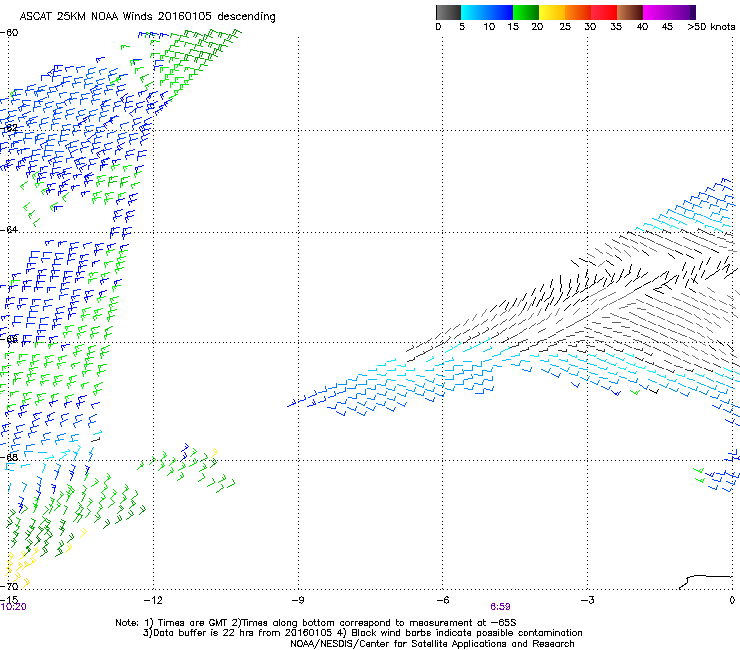Click the '-12' longitude axis label
This screenshot has width=740, height=650.
pos(153,600)
